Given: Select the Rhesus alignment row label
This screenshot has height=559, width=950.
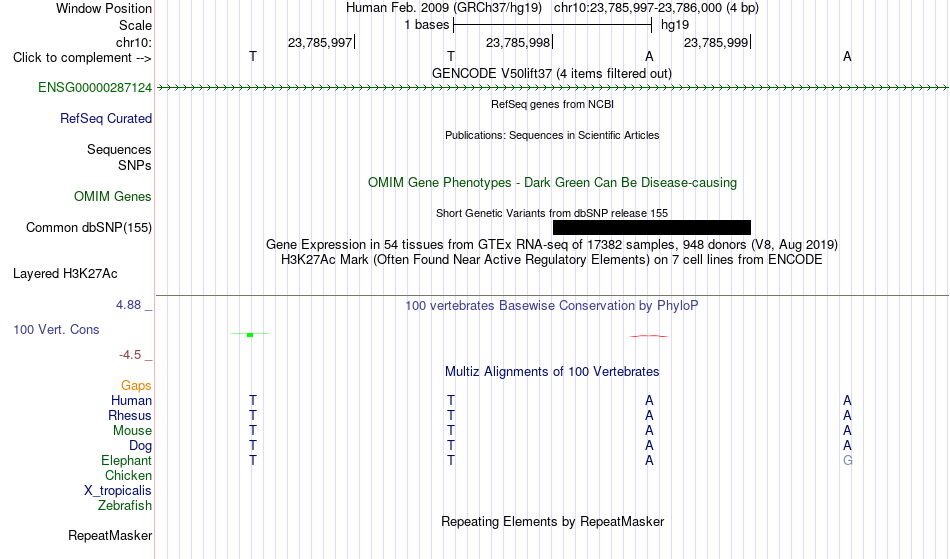Looking at the screenshot, I should click(130, 416).
